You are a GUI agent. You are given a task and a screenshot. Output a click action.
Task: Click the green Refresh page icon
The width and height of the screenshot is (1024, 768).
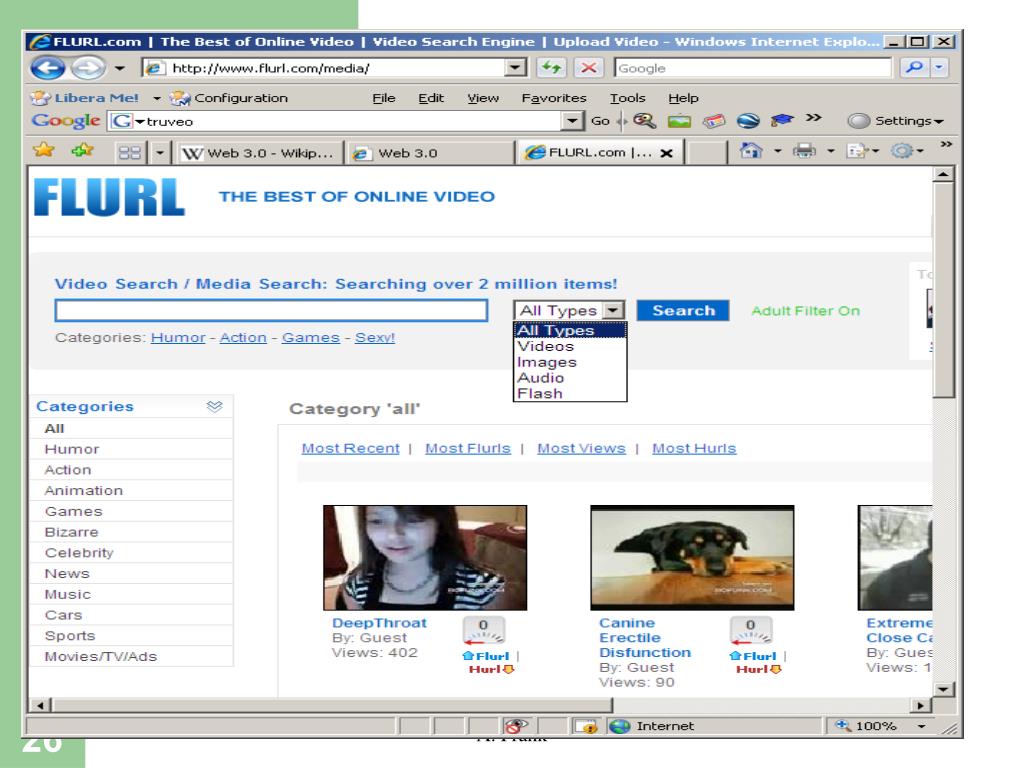point(551,67)
